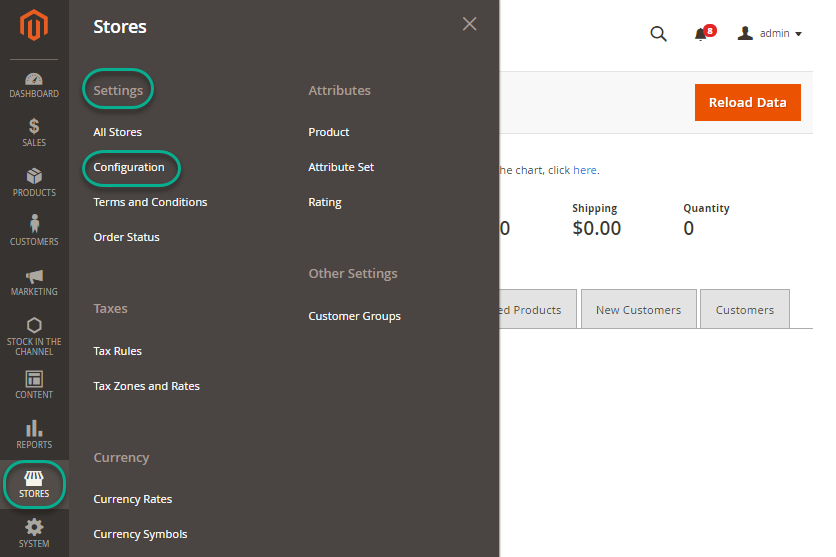
Task: Open the Customers person icon
Action: 34,224
